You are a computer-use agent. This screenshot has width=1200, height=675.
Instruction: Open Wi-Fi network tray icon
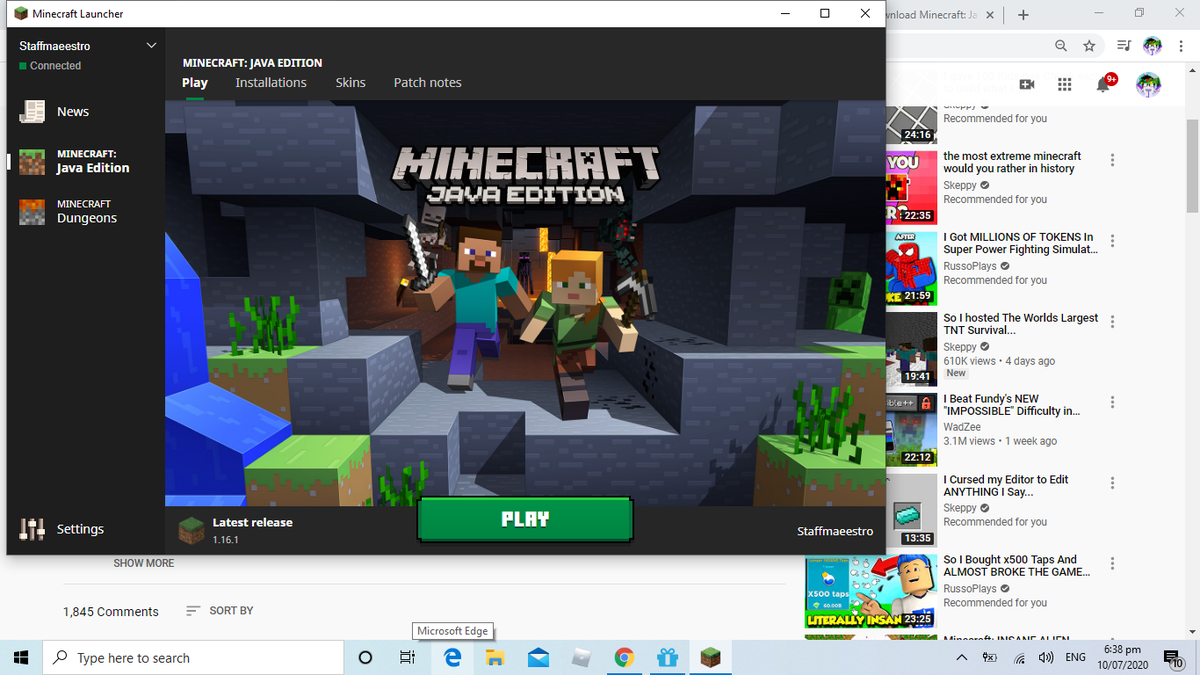pos(1019,658)
